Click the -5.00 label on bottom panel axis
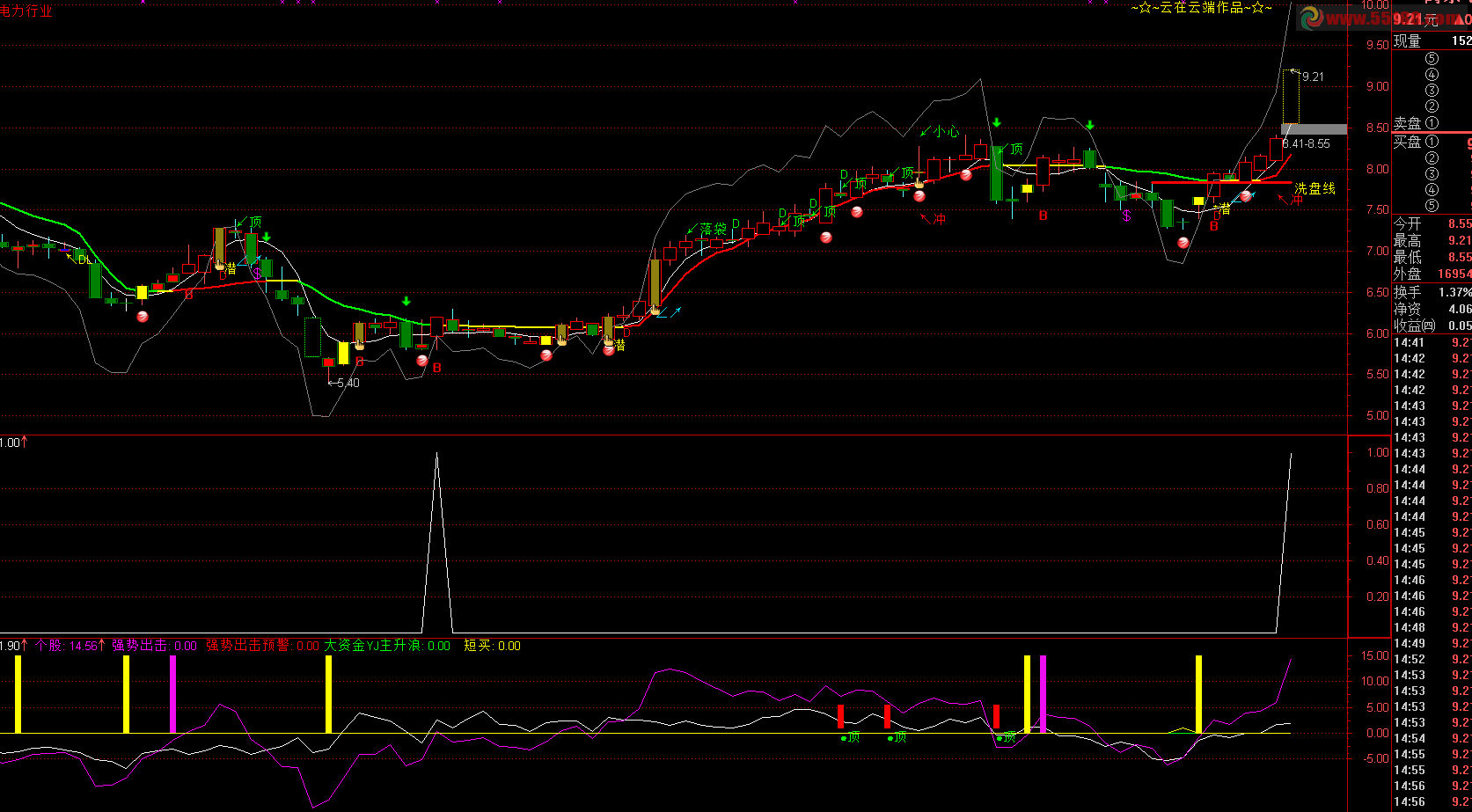This screenshot has width=1472, height=812. point(1375,758)
